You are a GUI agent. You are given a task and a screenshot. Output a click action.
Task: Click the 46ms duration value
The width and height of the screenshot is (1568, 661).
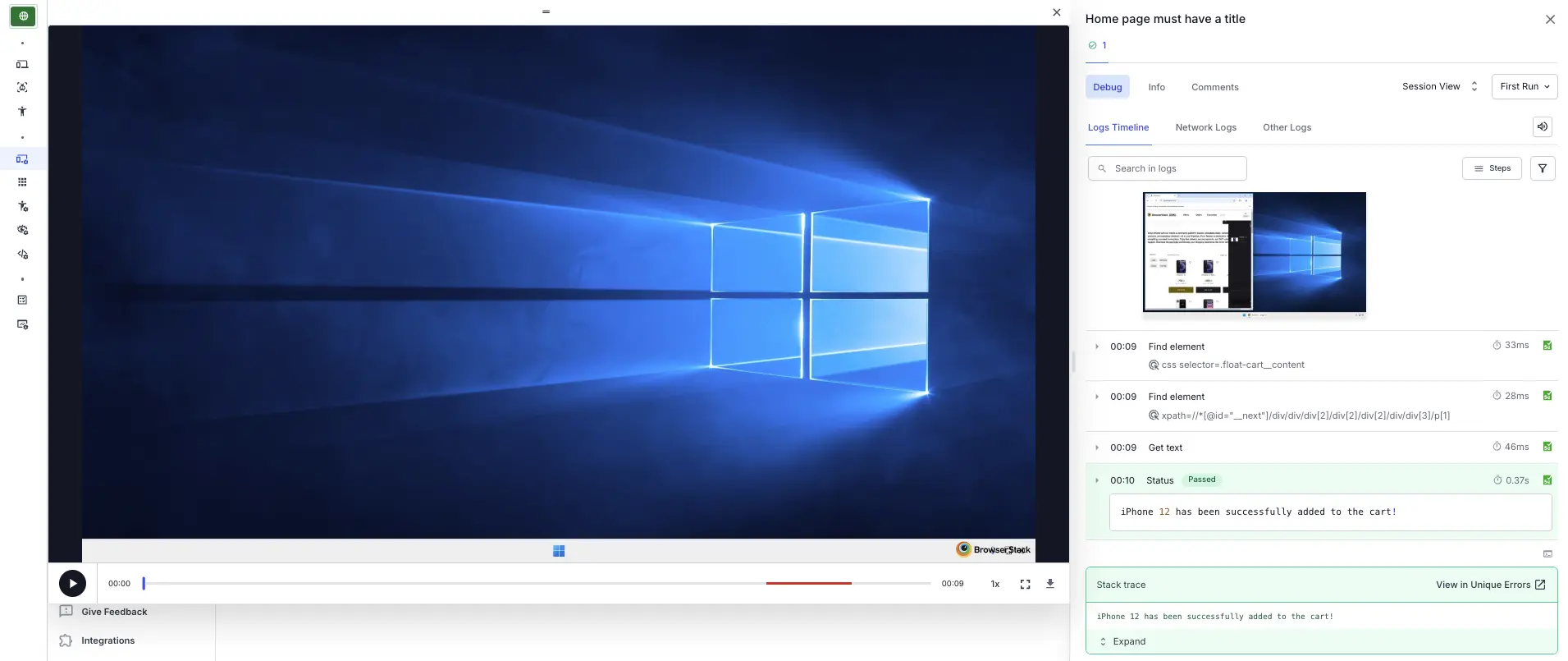point(1516,448)
